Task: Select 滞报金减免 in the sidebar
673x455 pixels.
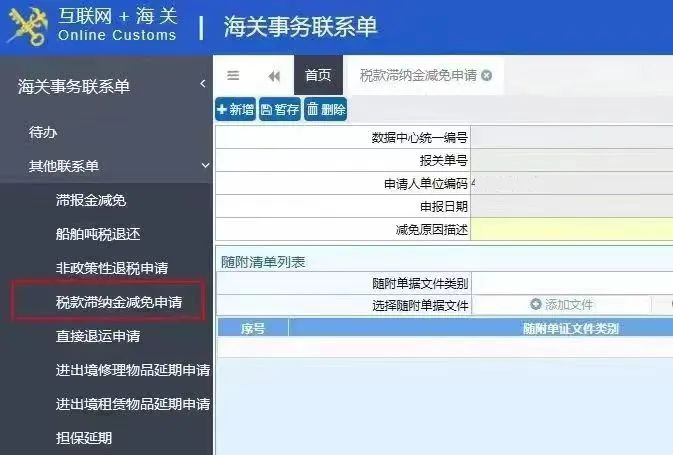Action: point(91,200)
